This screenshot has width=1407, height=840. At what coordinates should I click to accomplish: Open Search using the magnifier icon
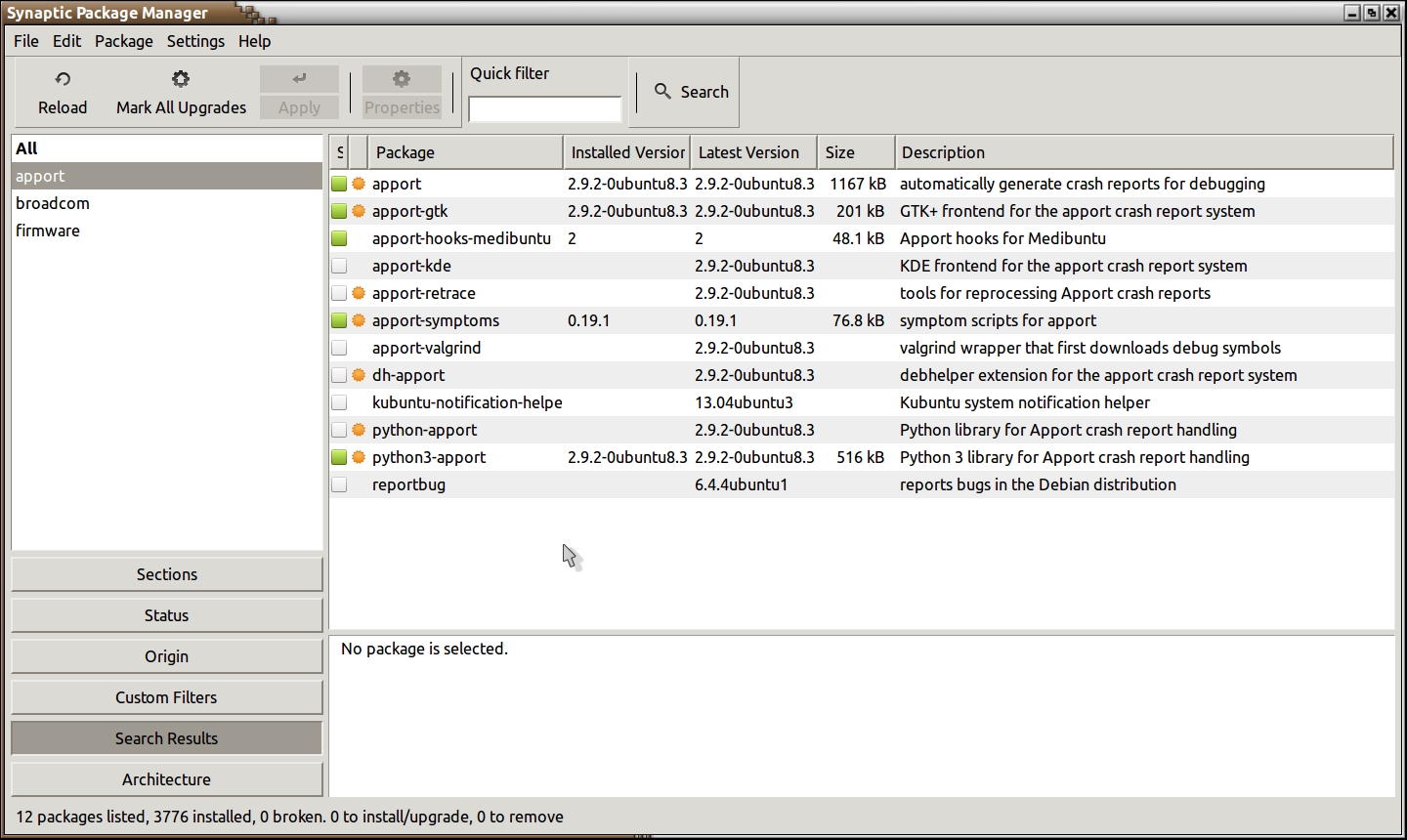pyautogui.click(x=662, y=91)
